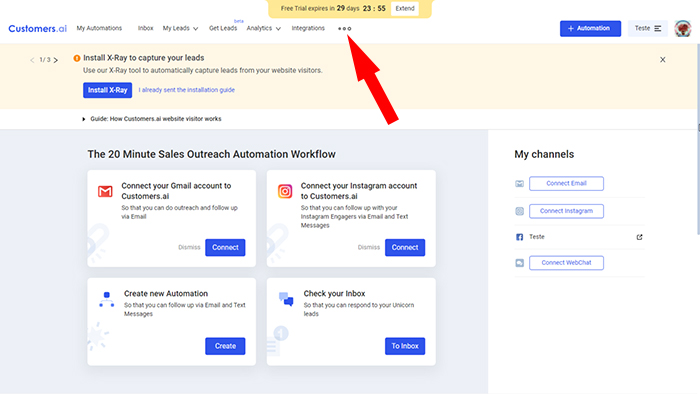Click the webchat icon beside Connect WebChat

(x=519, y=263)
